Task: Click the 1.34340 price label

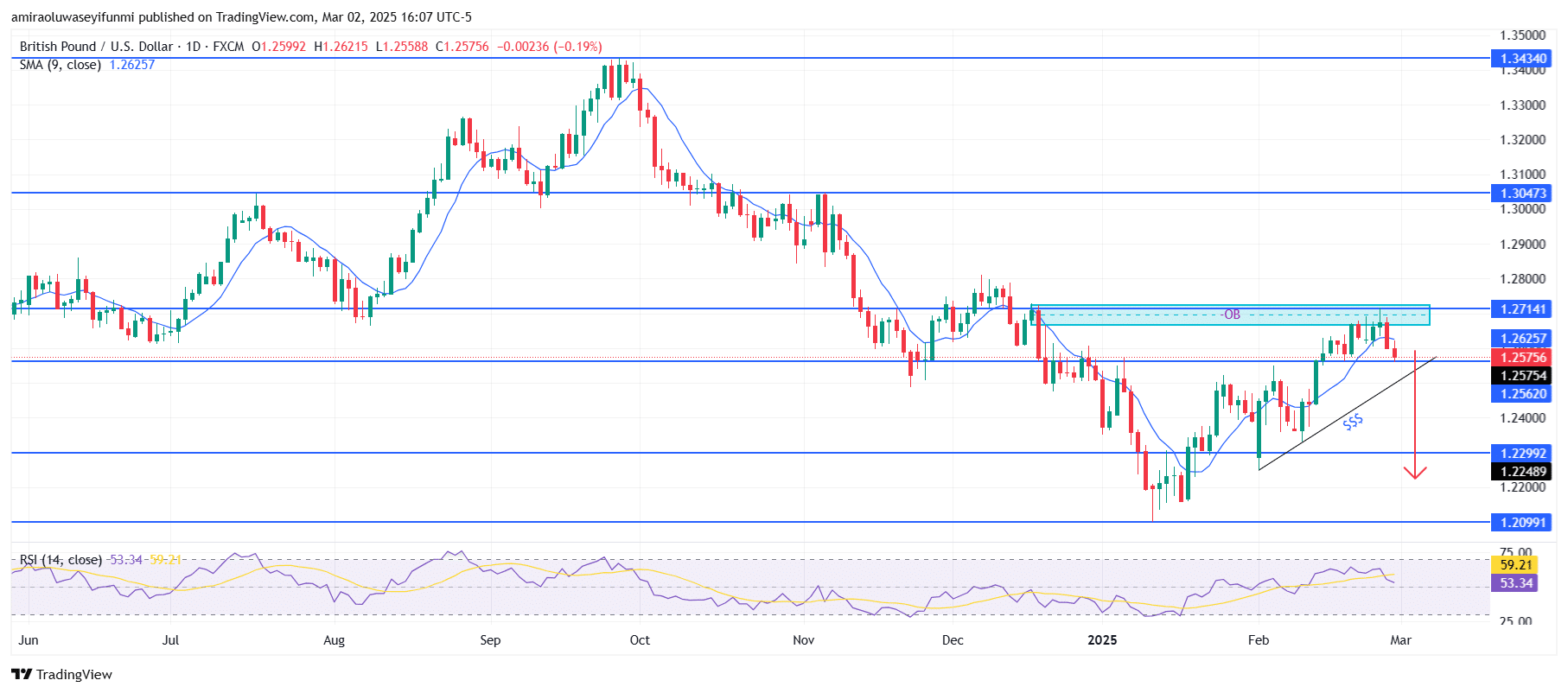Action: pyautogui.click(x=1522, y=59)
